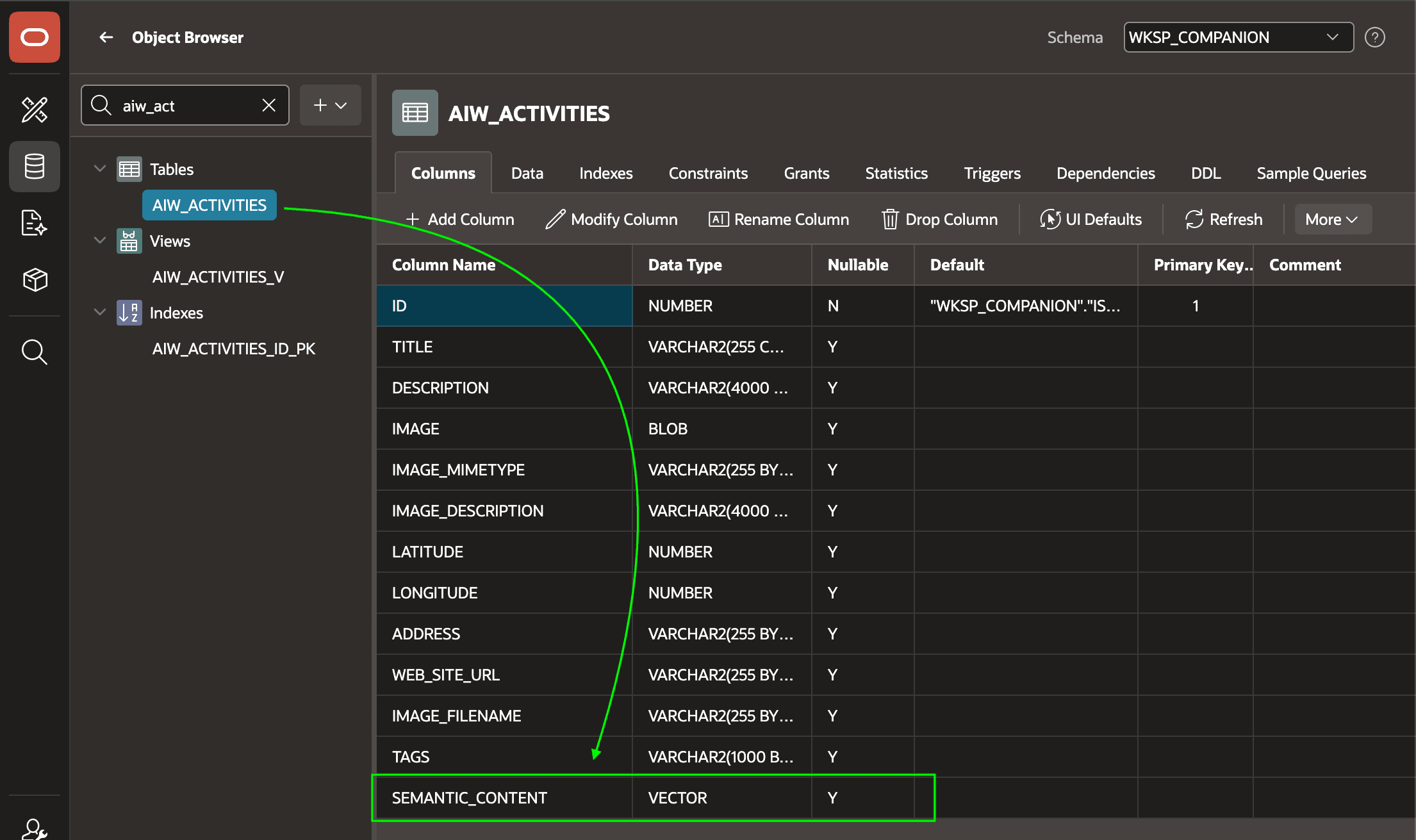Switch to the Data tab

pos(527,173)
